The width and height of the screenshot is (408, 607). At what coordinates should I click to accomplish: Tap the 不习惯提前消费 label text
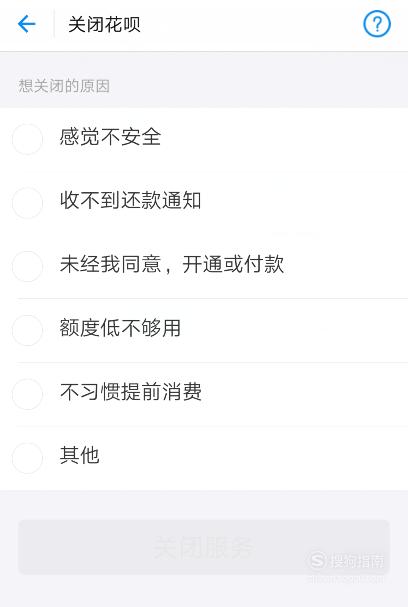pos(131,392)
